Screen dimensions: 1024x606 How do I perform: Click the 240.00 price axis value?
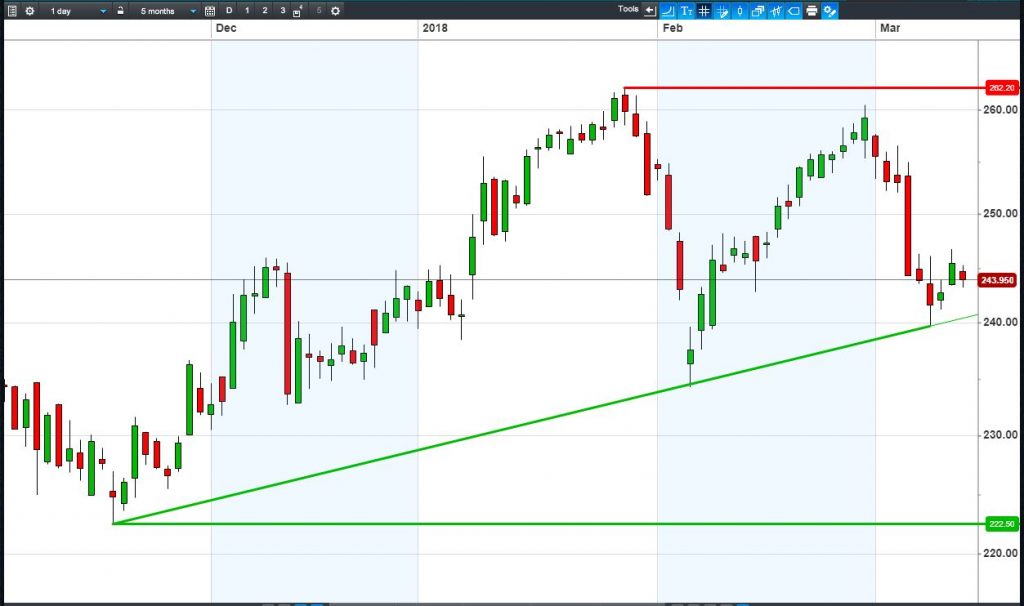click(x=1000, y=322)
